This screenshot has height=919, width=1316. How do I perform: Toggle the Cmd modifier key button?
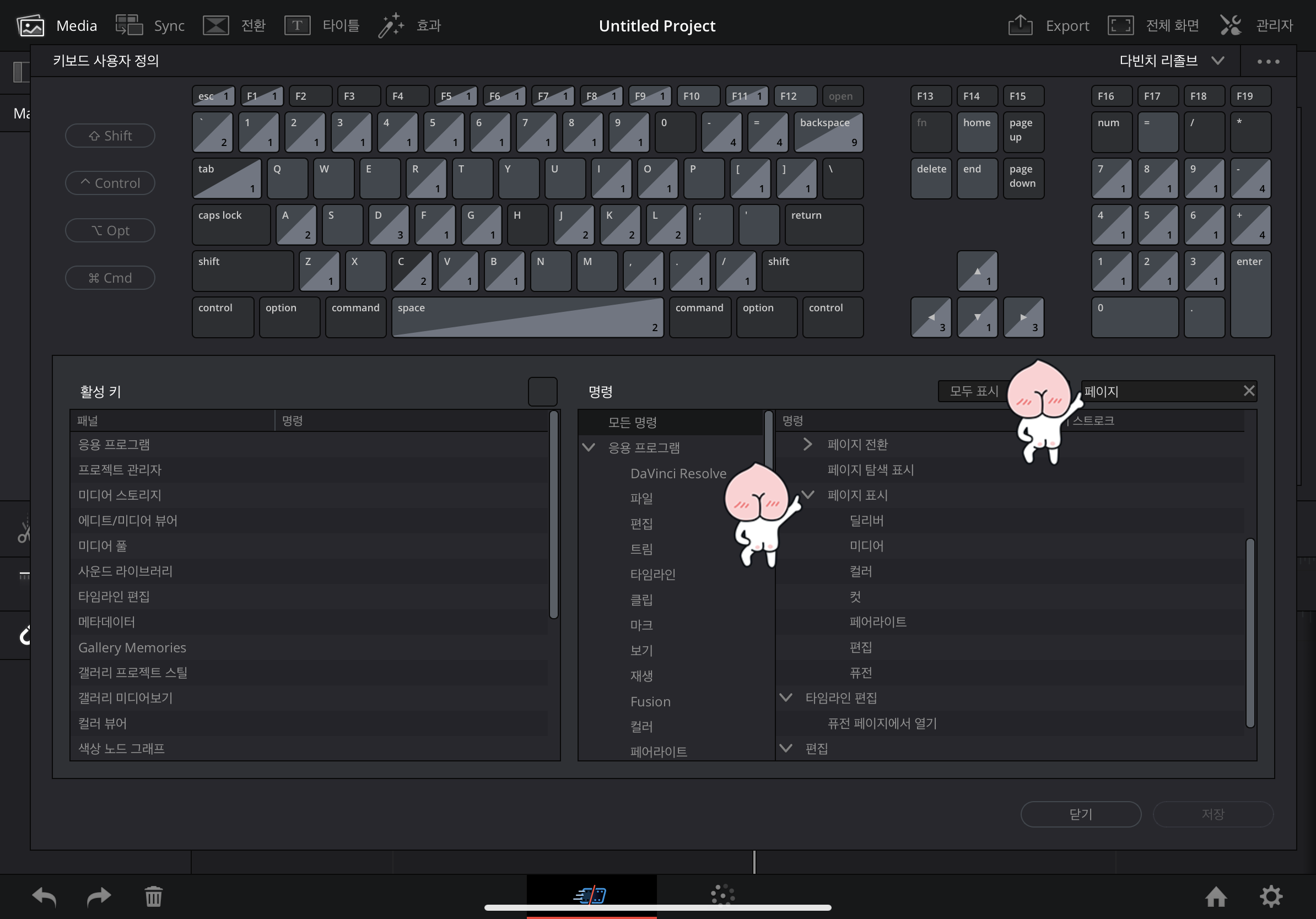pos(110,278)
